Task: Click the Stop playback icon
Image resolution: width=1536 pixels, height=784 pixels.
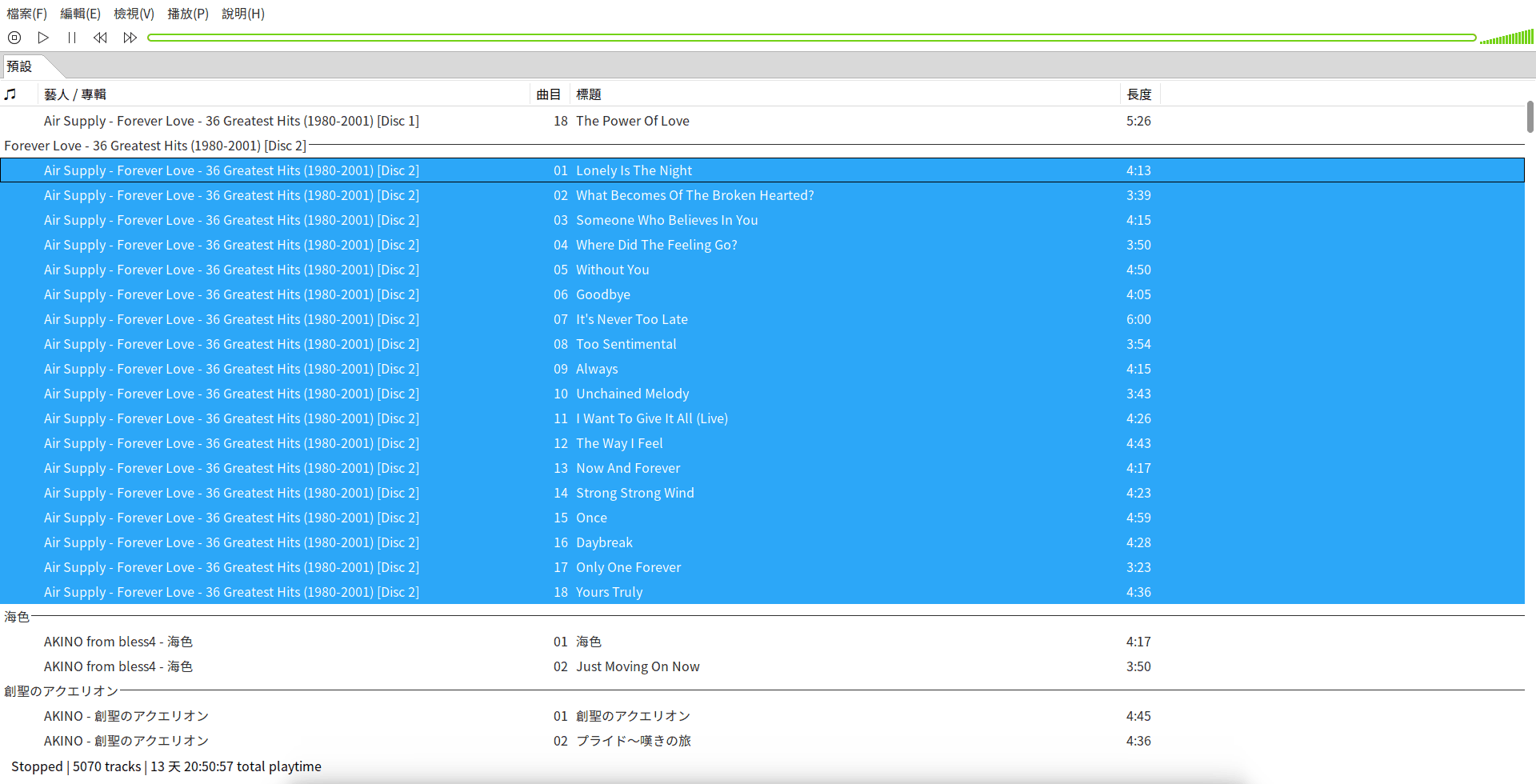Action: point(13,37)
